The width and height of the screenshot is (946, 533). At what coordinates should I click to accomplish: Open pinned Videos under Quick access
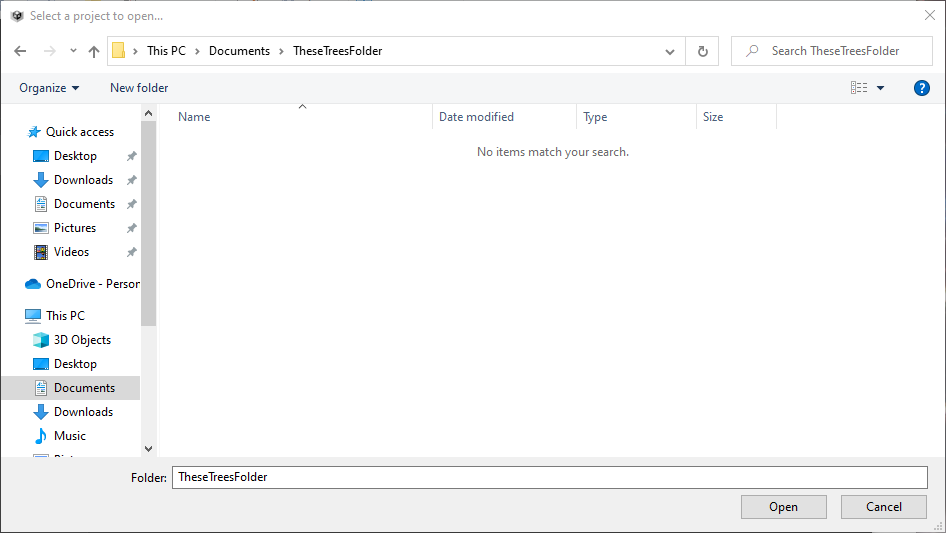click(x=71, y=252)
